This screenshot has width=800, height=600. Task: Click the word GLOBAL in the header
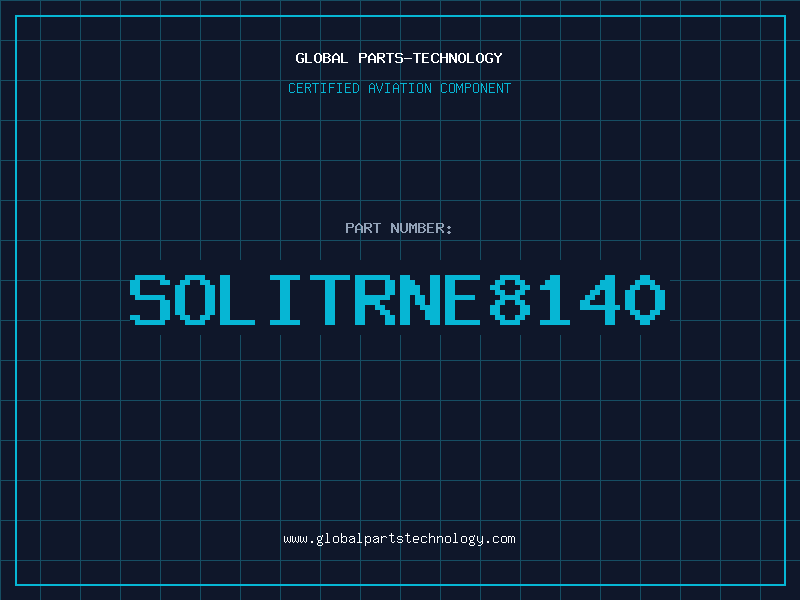pyautogui.click(x=322, y=58)
